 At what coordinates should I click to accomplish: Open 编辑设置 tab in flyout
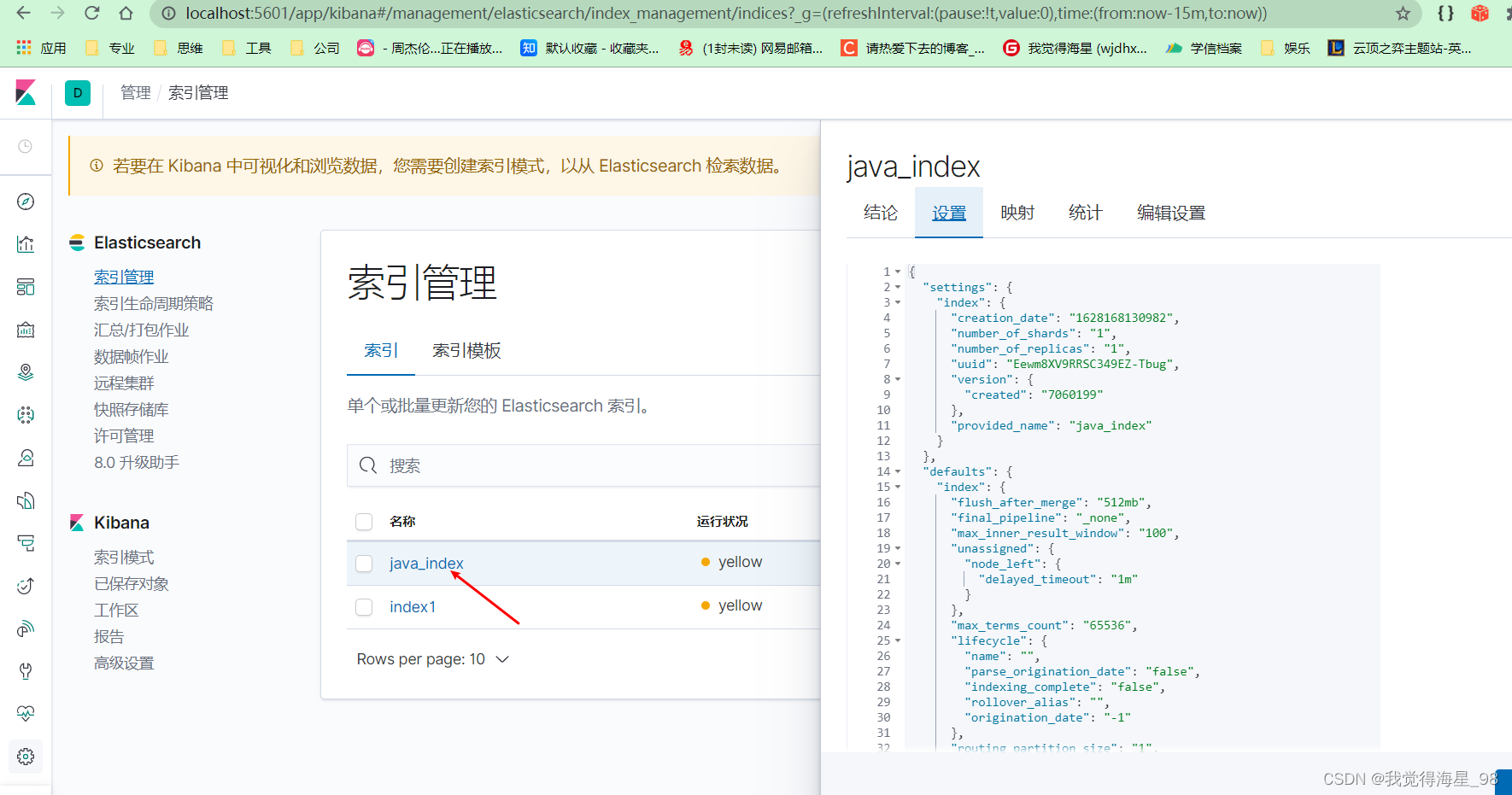(1171, 213)
